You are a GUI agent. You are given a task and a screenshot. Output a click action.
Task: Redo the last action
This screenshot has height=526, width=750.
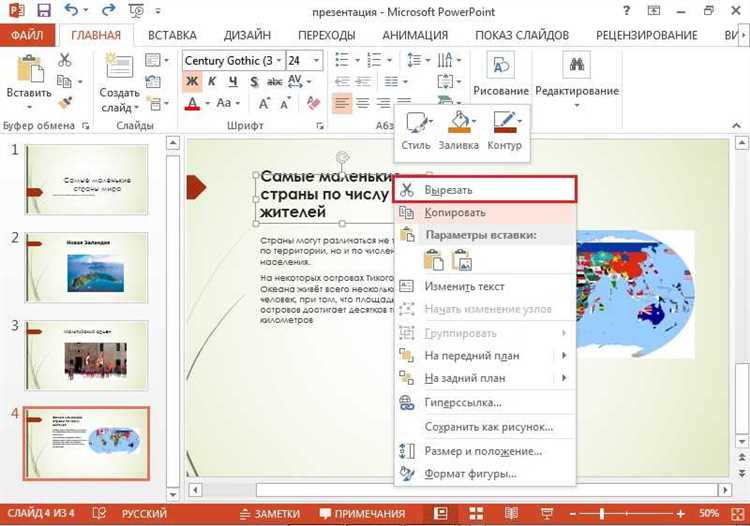pos(109,11)
